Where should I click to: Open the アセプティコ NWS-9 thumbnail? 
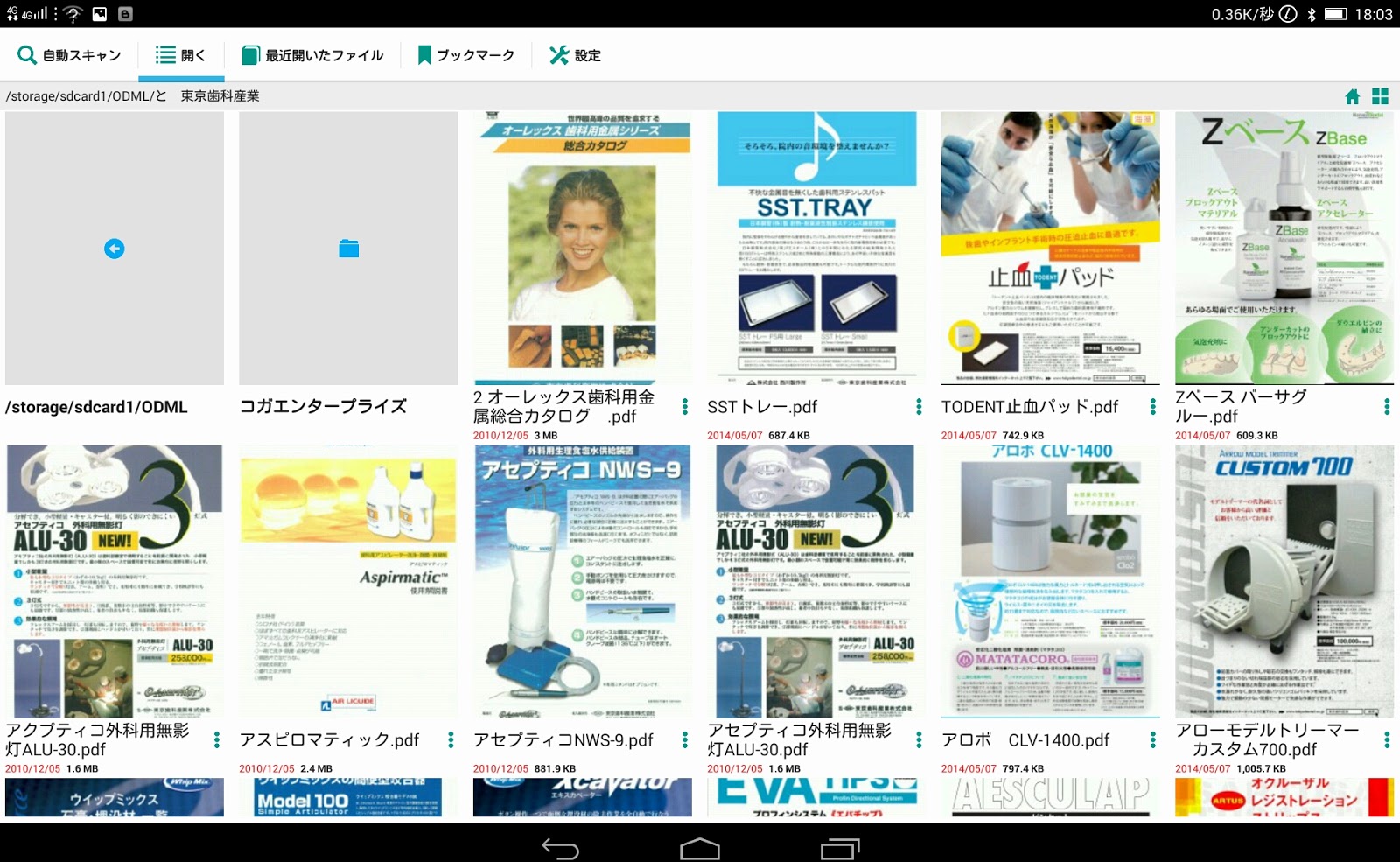[583, 582]
